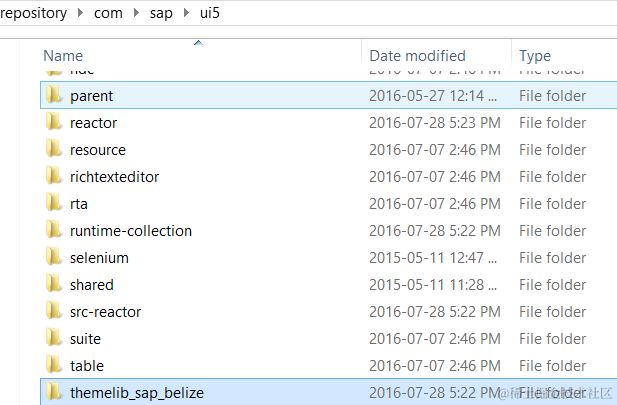Viewport: 617px width, 405px height.
Task: Click the selenium date 2015-05-11 12:47
Action: click(x=433, y=258)
